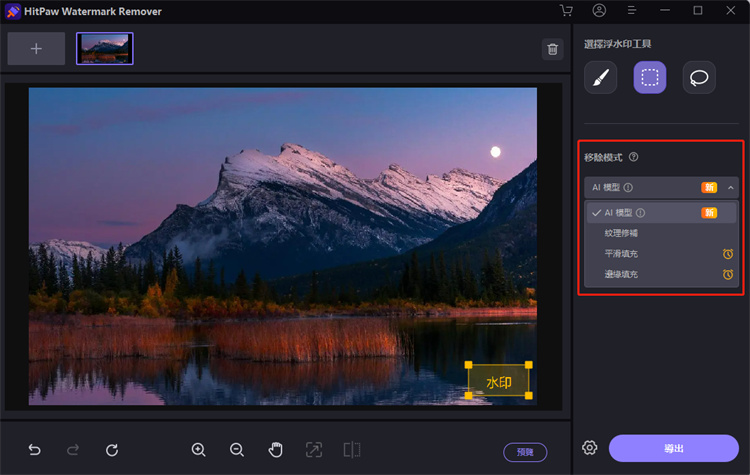Screen dimensions: 750x475
Task: Activate the hand pan tool
Action: pyautogui.click(x=276, y=450)
